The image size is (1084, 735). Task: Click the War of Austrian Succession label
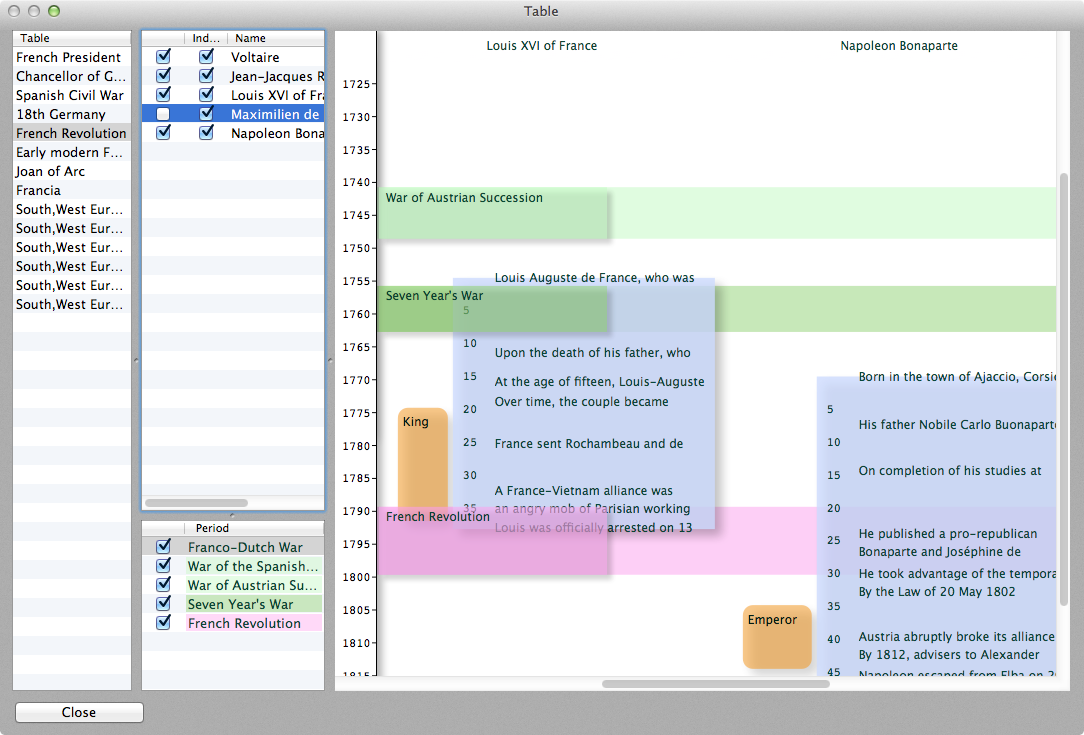[464, 198]
